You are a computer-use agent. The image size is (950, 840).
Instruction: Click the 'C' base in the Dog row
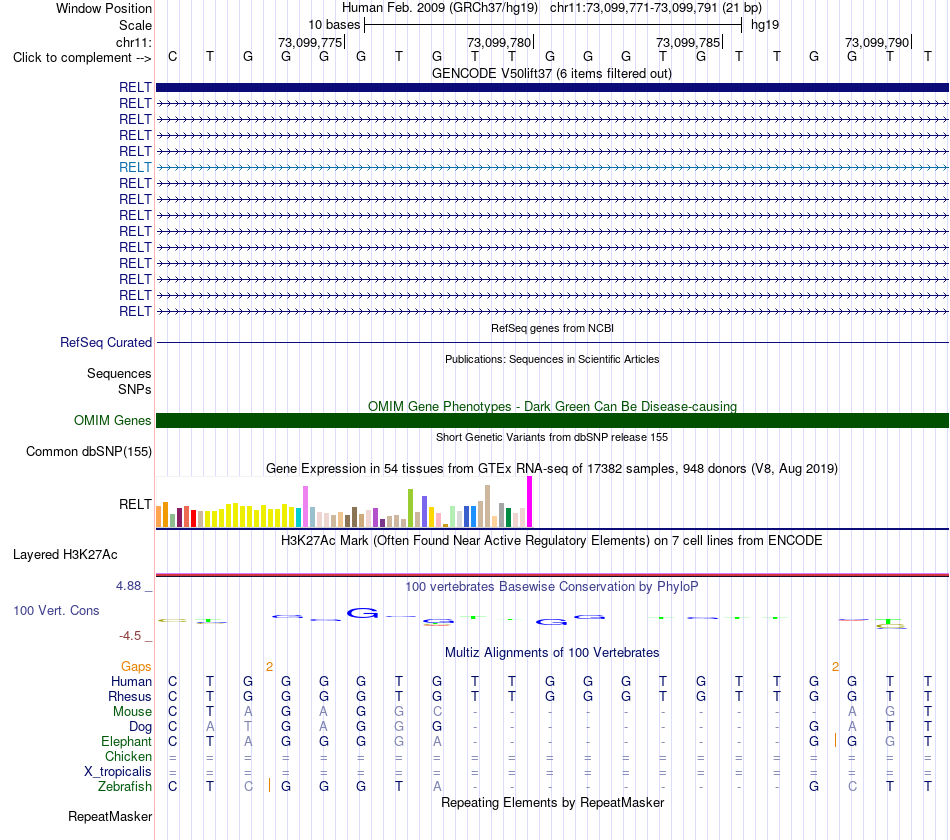[x=173, y=727]
